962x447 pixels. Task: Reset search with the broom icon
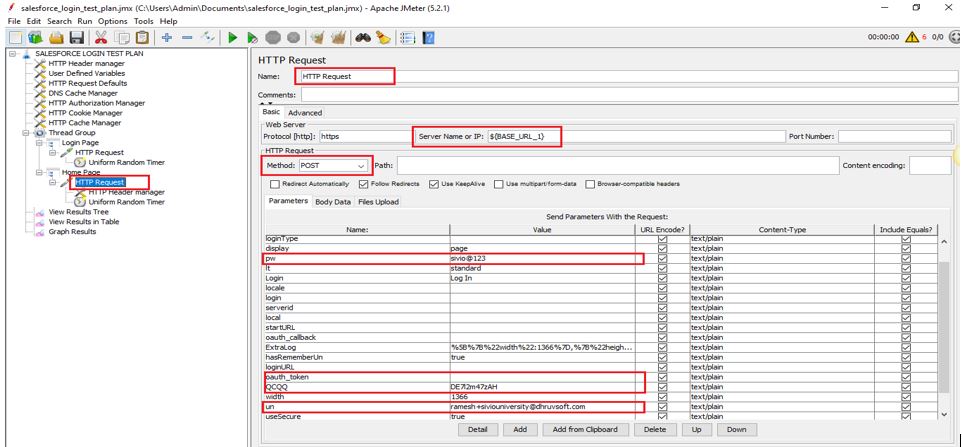click(x=383, y=38)
